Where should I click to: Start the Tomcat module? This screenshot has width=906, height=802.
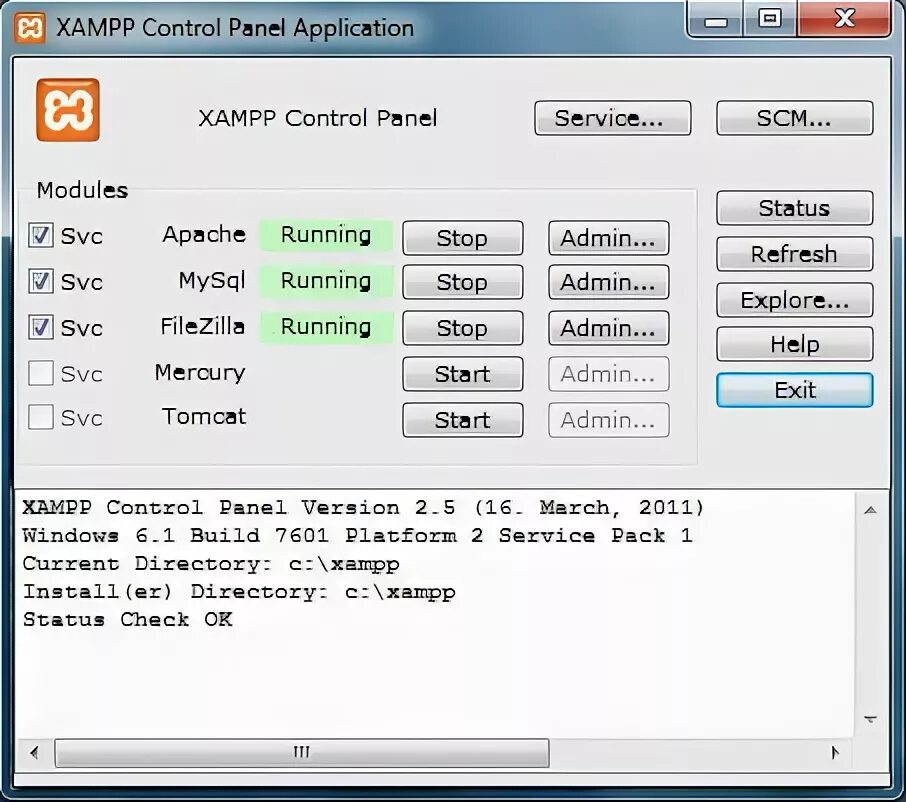463,419
